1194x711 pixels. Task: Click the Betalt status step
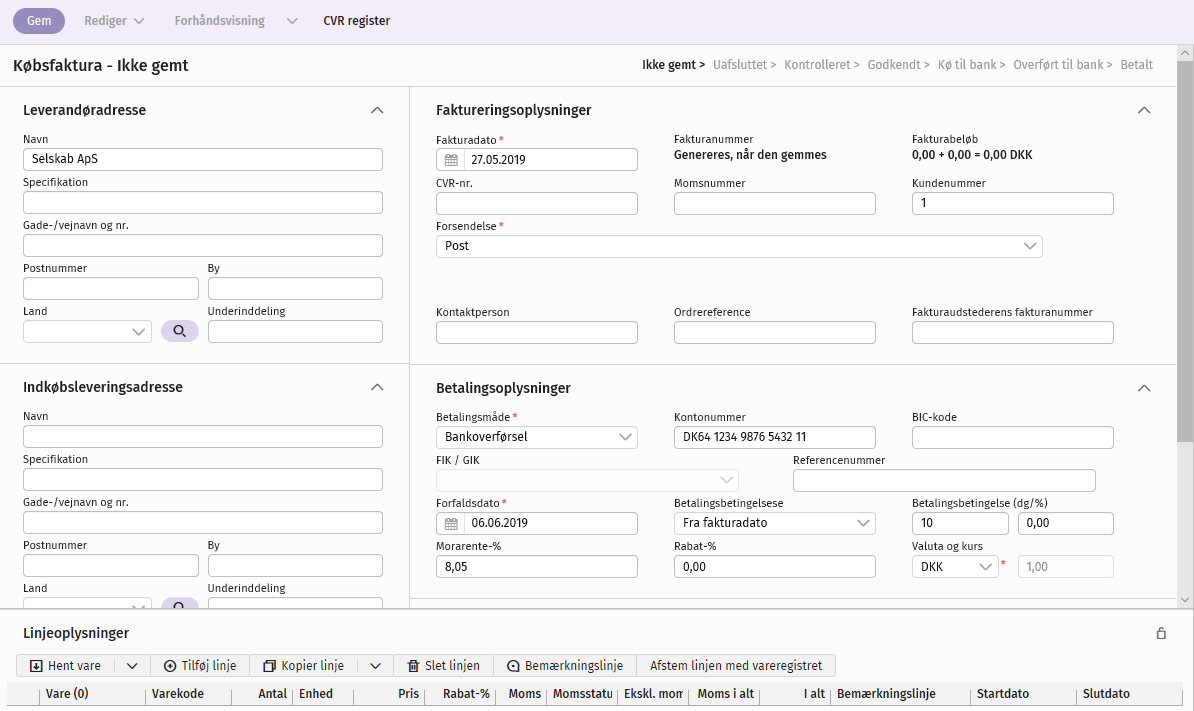[1137, 65]
